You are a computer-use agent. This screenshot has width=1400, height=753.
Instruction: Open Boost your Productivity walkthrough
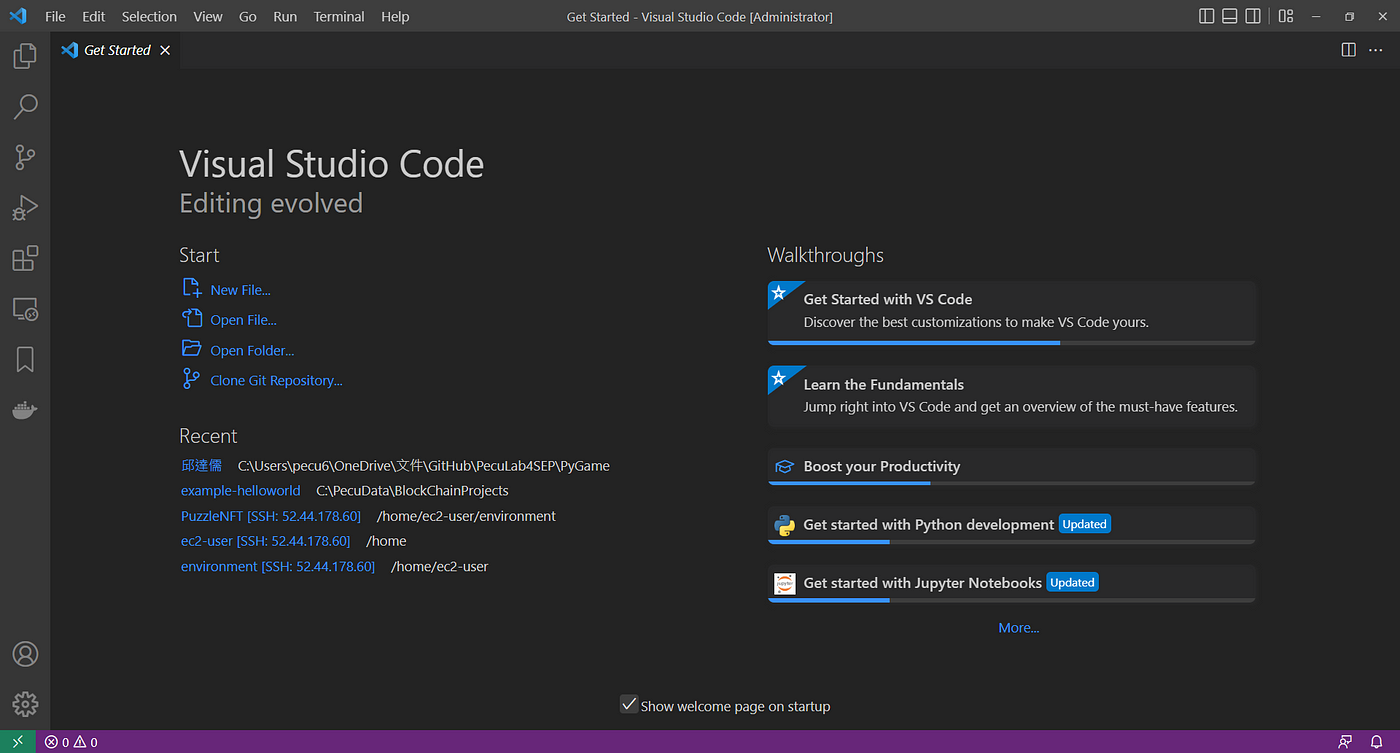tap(1011, 467)
